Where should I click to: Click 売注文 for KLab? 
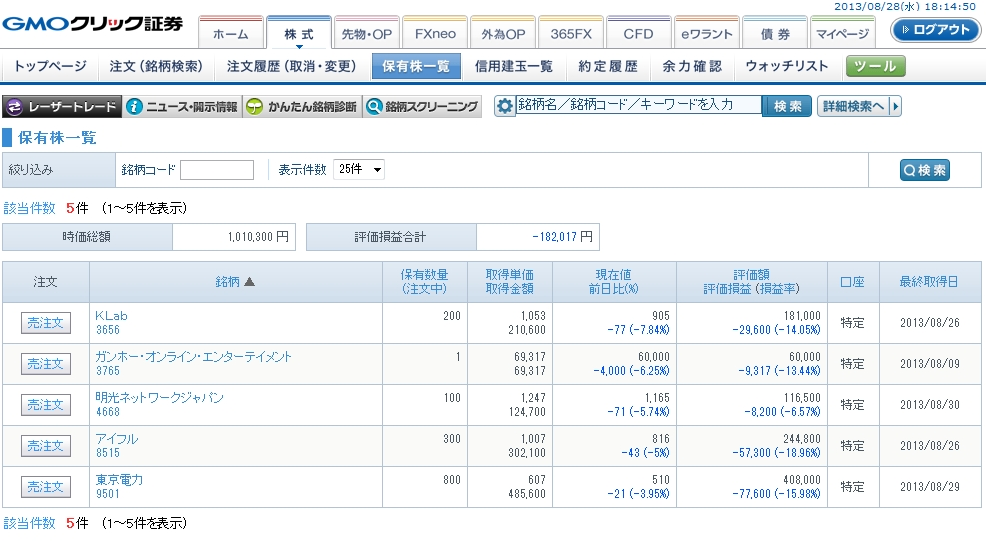(x=46, y=323)
